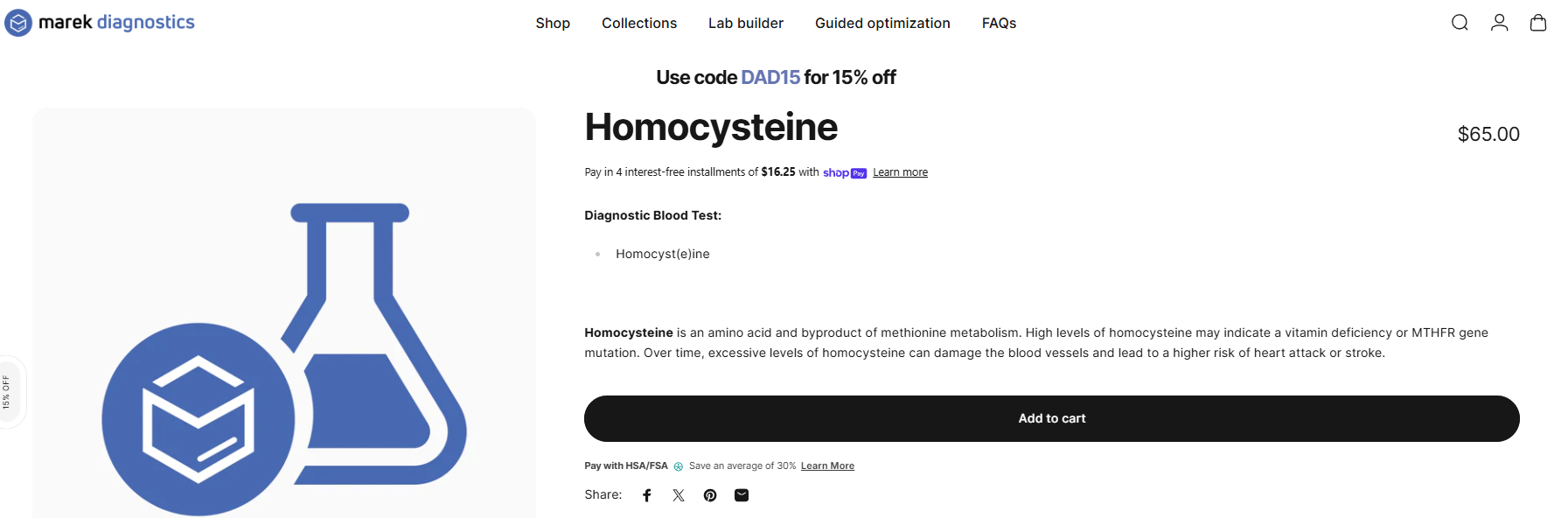Open the search magnifier icon

coord(1460,23)
